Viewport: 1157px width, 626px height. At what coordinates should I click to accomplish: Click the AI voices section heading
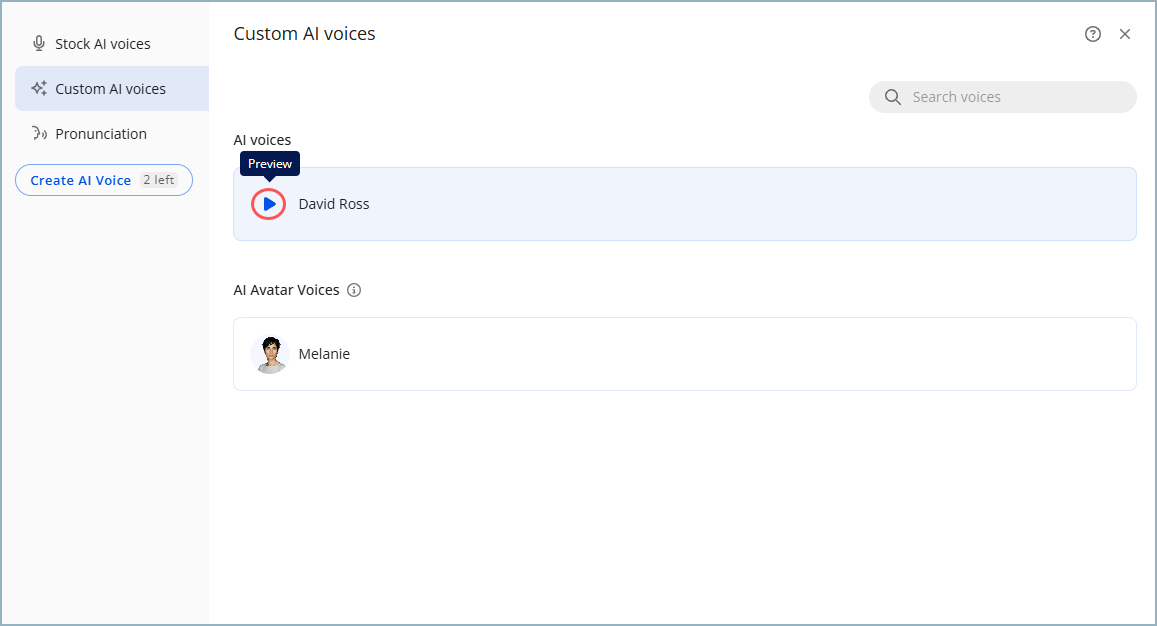262,140
